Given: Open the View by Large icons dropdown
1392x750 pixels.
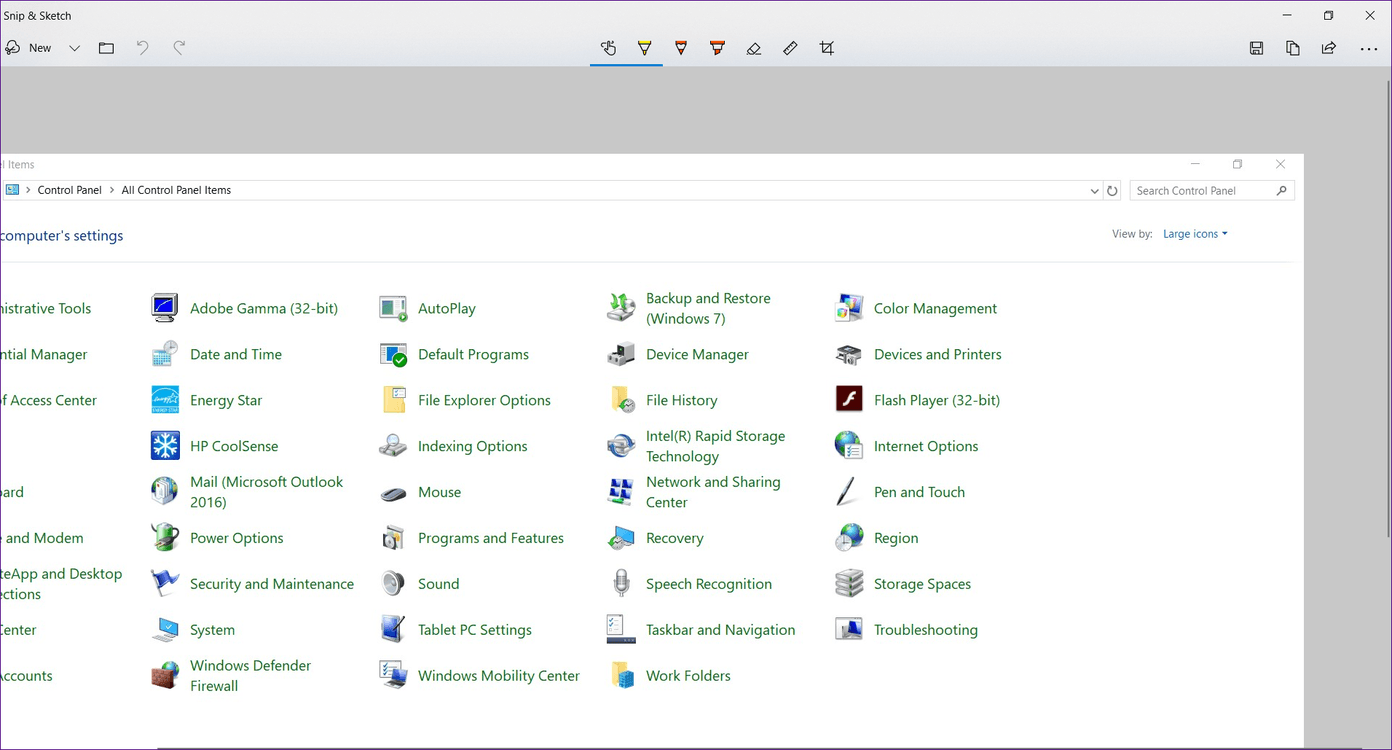Looking at the screenshot, I should tap(1195, 234).
